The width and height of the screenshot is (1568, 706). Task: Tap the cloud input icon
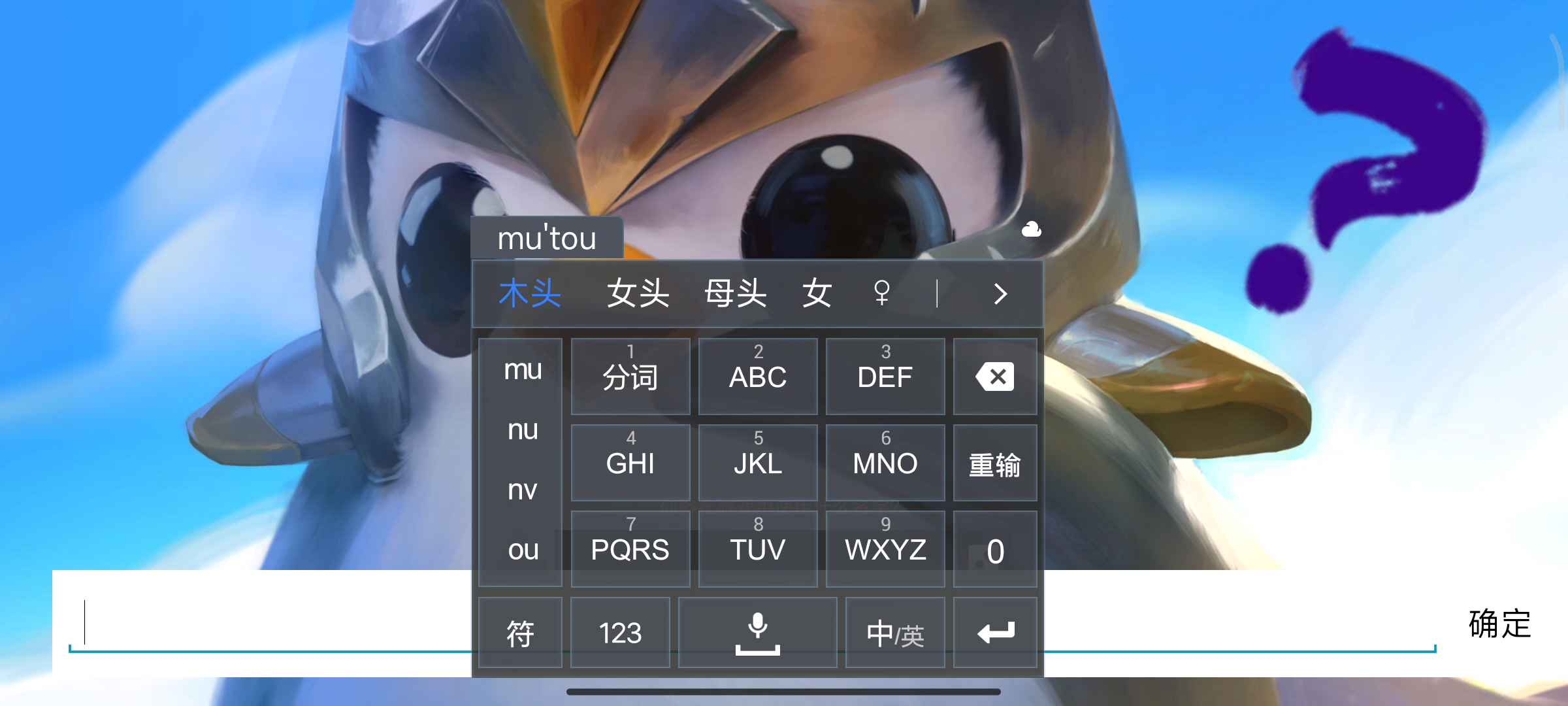point(1031,229)
